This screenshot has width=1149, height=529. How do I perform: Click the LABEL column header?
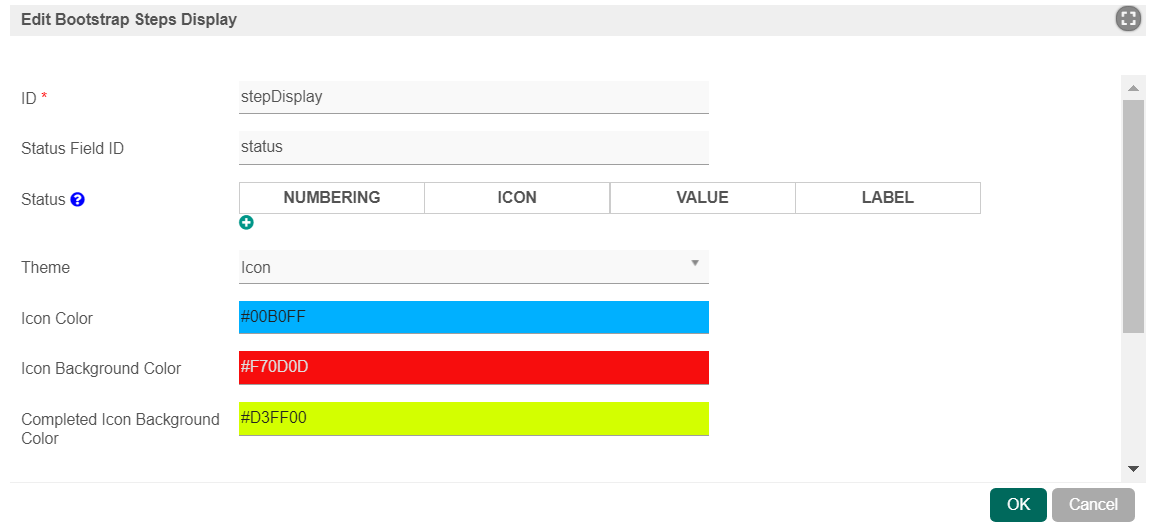[x=888, y=198]
